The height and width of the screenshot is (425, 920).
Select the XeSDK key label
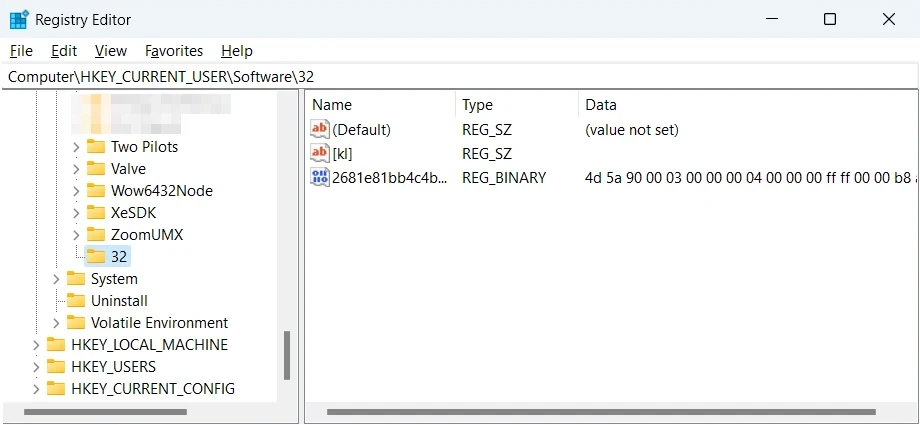click(x=134, y=213)
